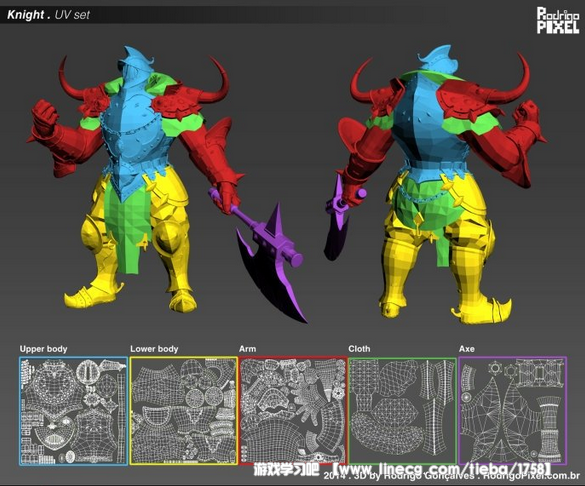
Task: Select the Cloth UV map thumbnail
Action: point(403,411)
